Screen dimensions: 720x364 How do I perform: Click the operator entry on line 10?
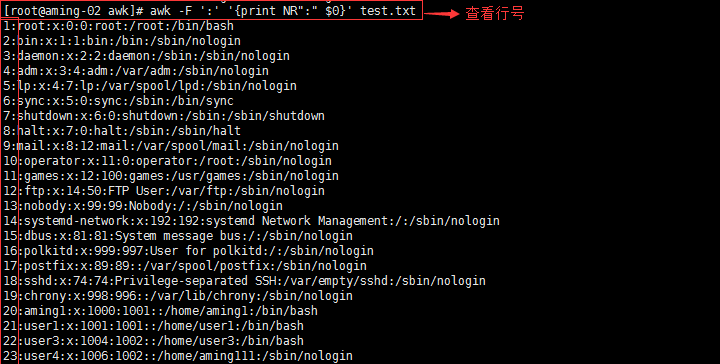coord(167,161)
